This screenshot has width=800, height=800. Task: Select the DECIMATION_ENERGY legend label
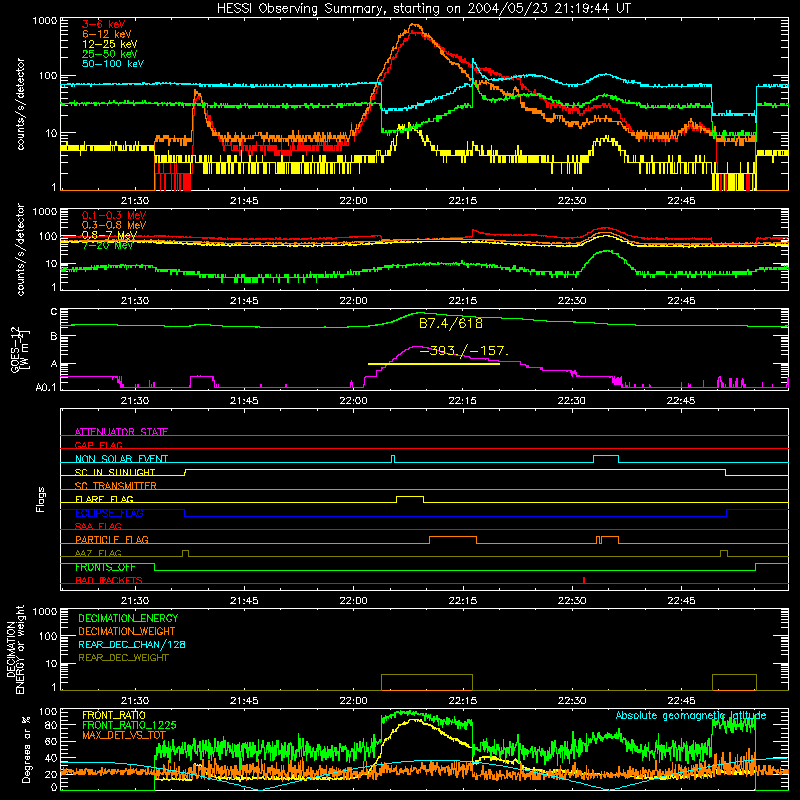click(x=128, y=618)
